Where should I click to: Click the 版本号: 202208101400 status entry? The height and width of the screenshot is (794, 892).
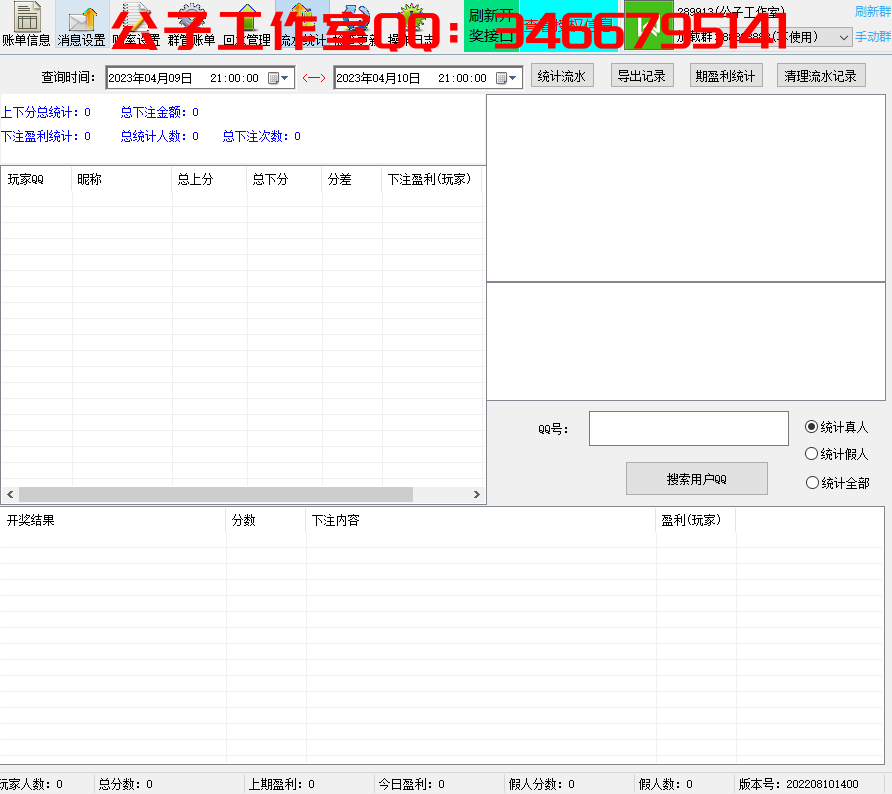pyautogui.click(x=799, y=784)
